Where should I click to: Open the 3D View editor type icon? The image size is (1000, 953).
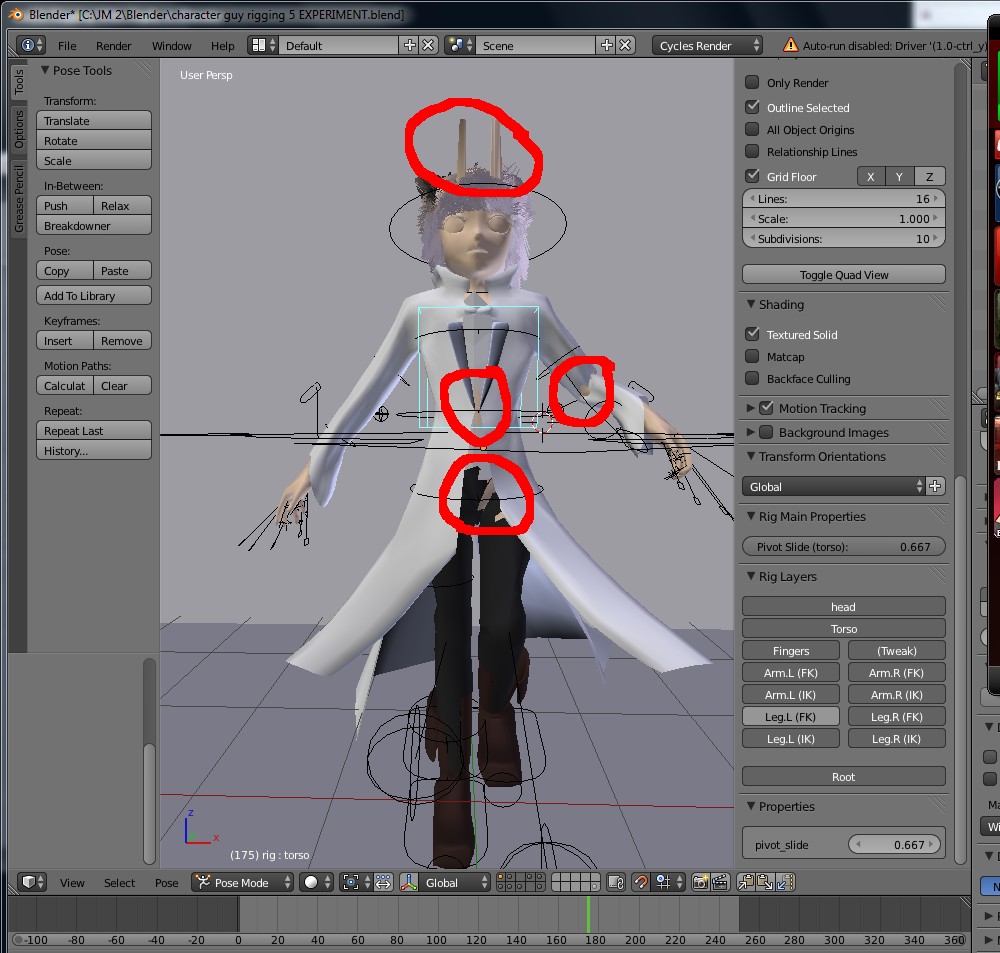point(33,882)
